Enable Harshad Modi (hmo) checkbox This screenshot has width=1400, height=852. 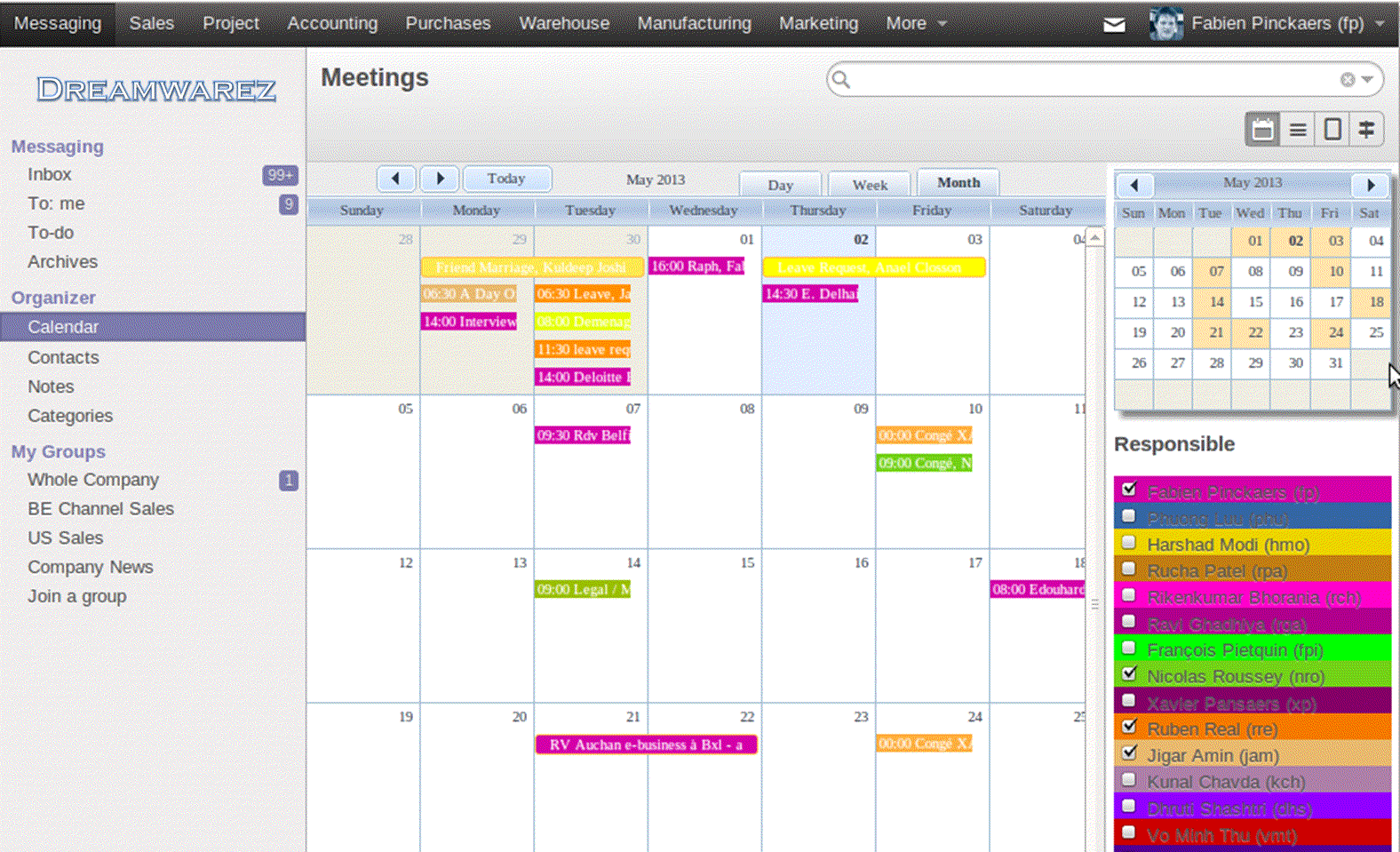(x=1129, y=542)
